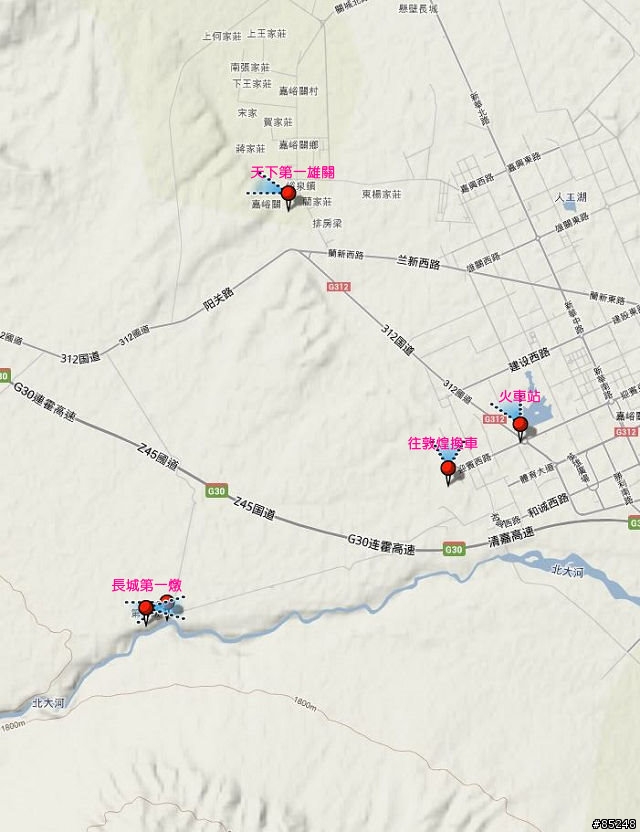640x832 pixels.
Task: Click the 北大河 river label at right
Action: tap(568, 571)
